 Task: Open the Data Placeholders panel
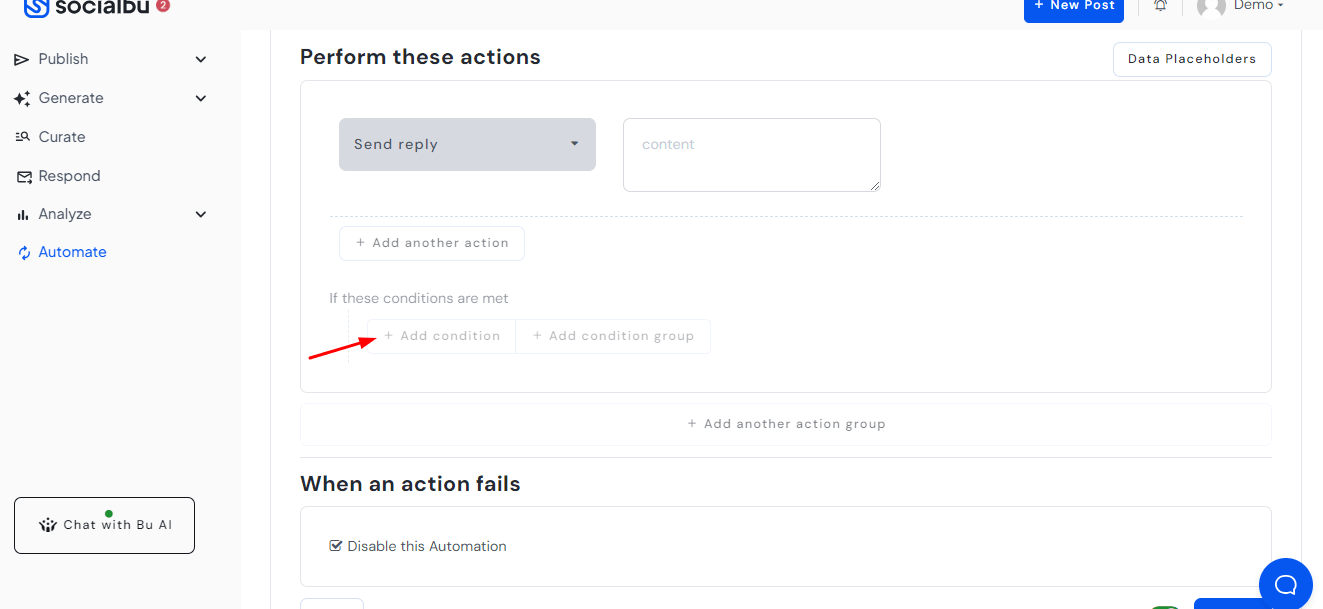coord(1191,59)
